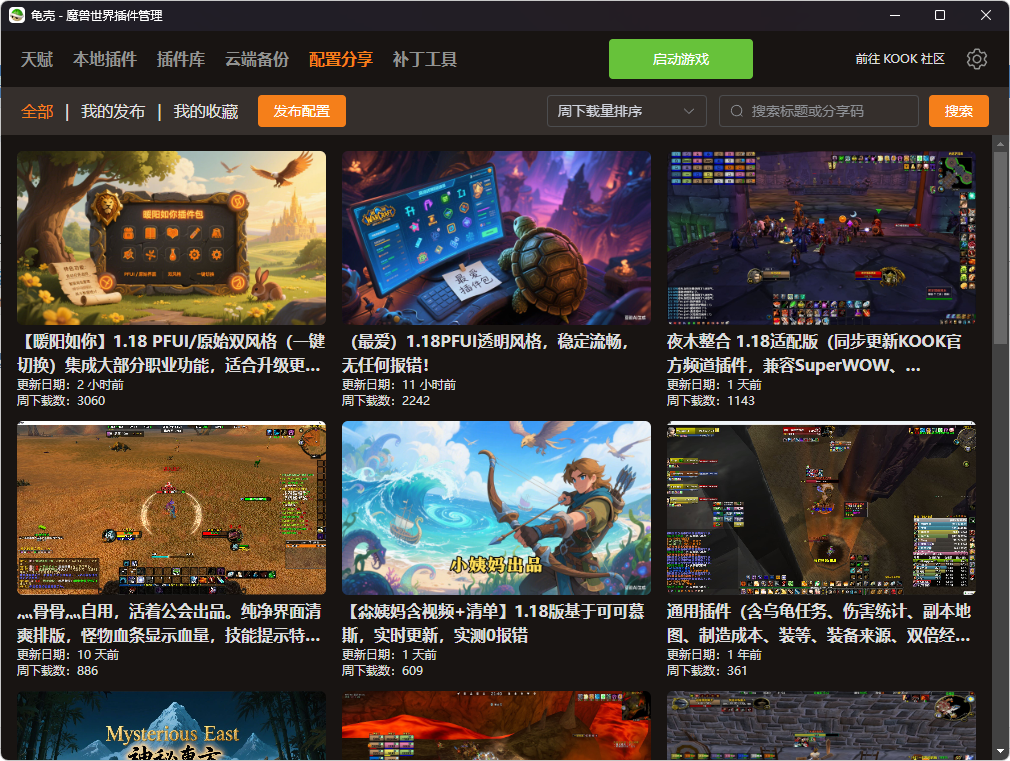
Task: Click the turtle app logo in title bar
Action: 17,15
